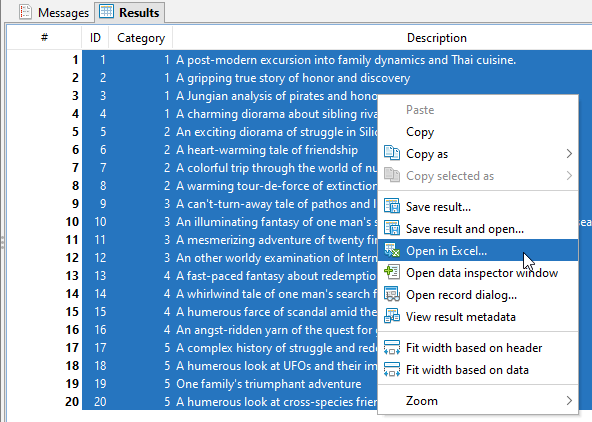
Task: Select Fit width based on header
Action: click(x=478, y=348)
